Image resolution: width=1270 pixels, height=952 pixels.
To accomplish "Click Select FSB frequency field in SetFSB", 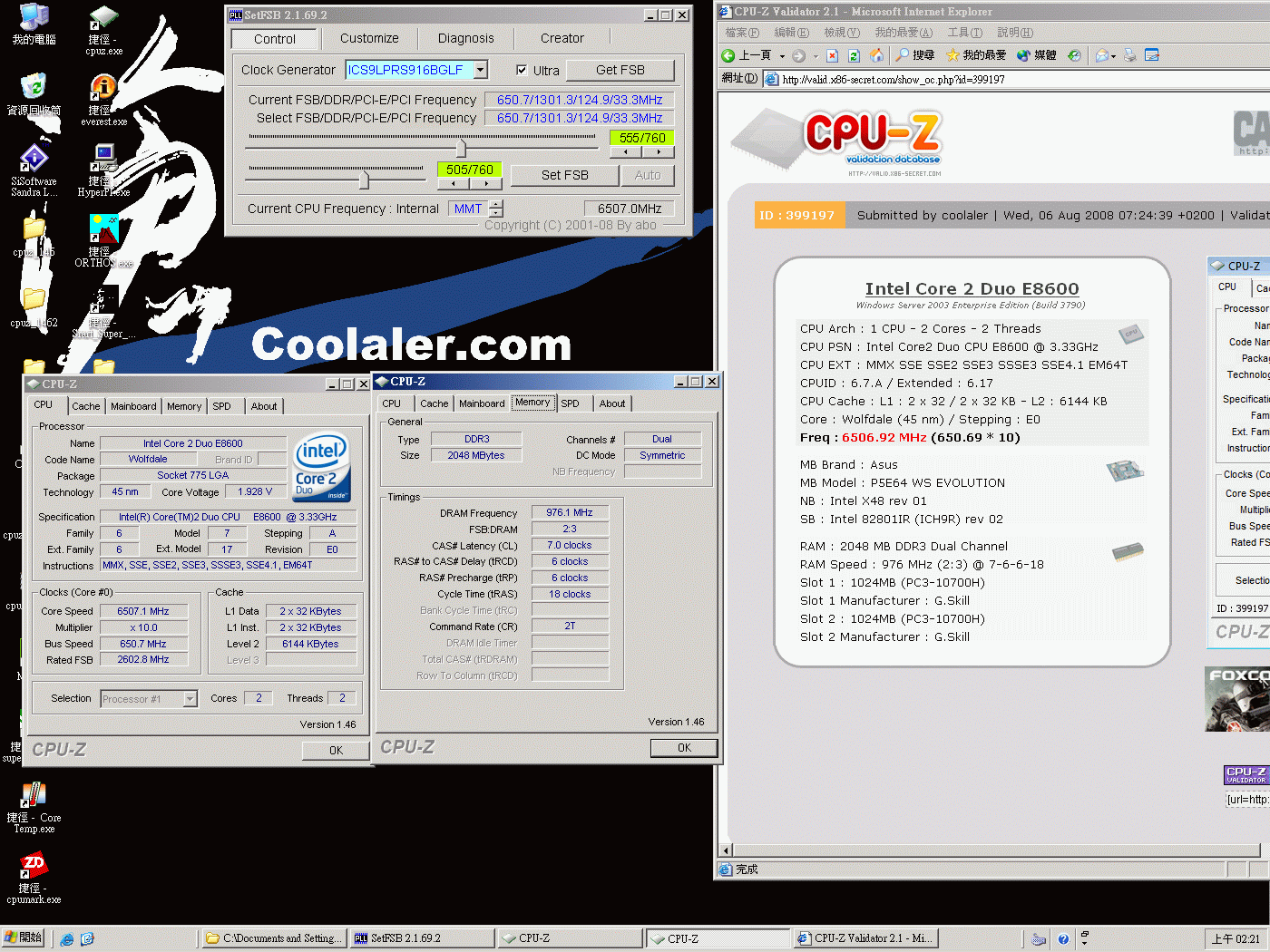I will click(580, 118).
